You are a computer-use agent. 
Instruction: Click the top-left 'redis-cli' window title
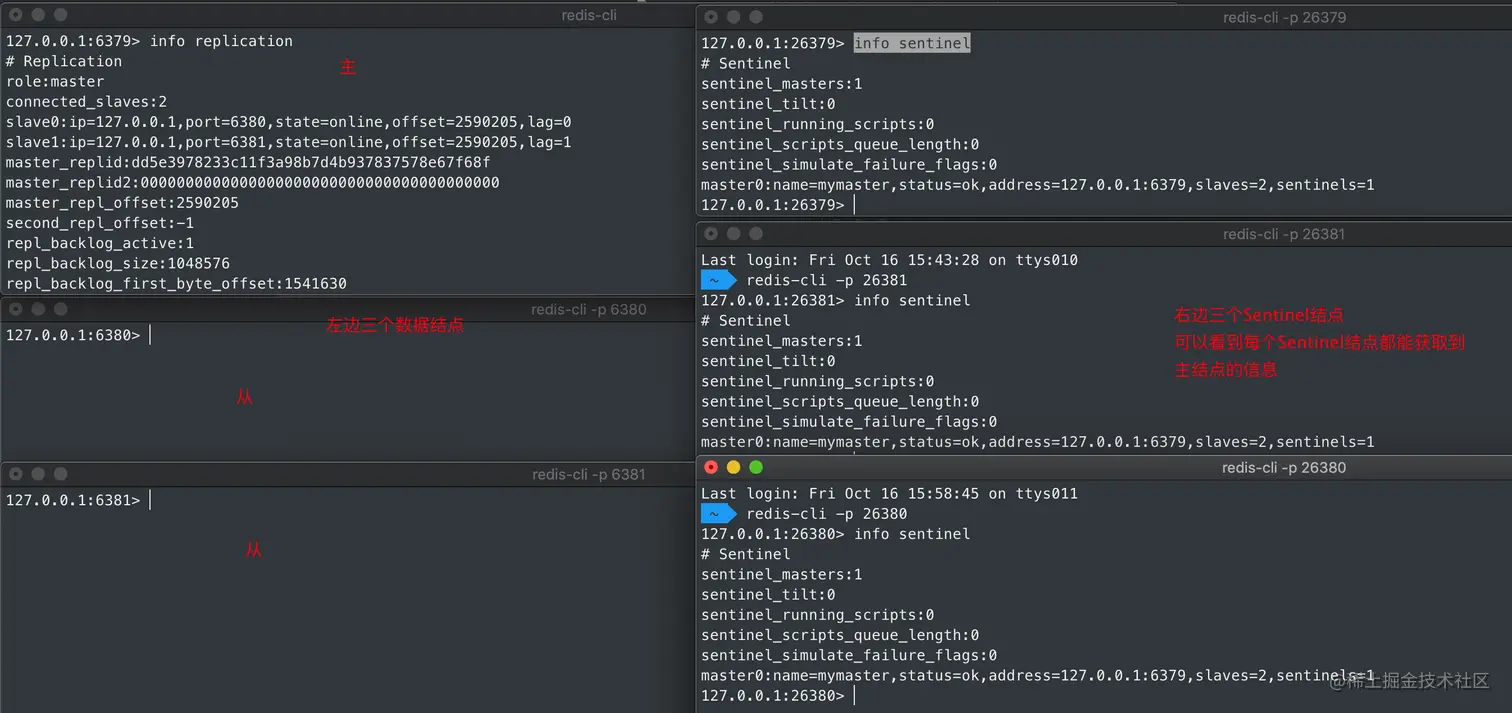(589, 15)
